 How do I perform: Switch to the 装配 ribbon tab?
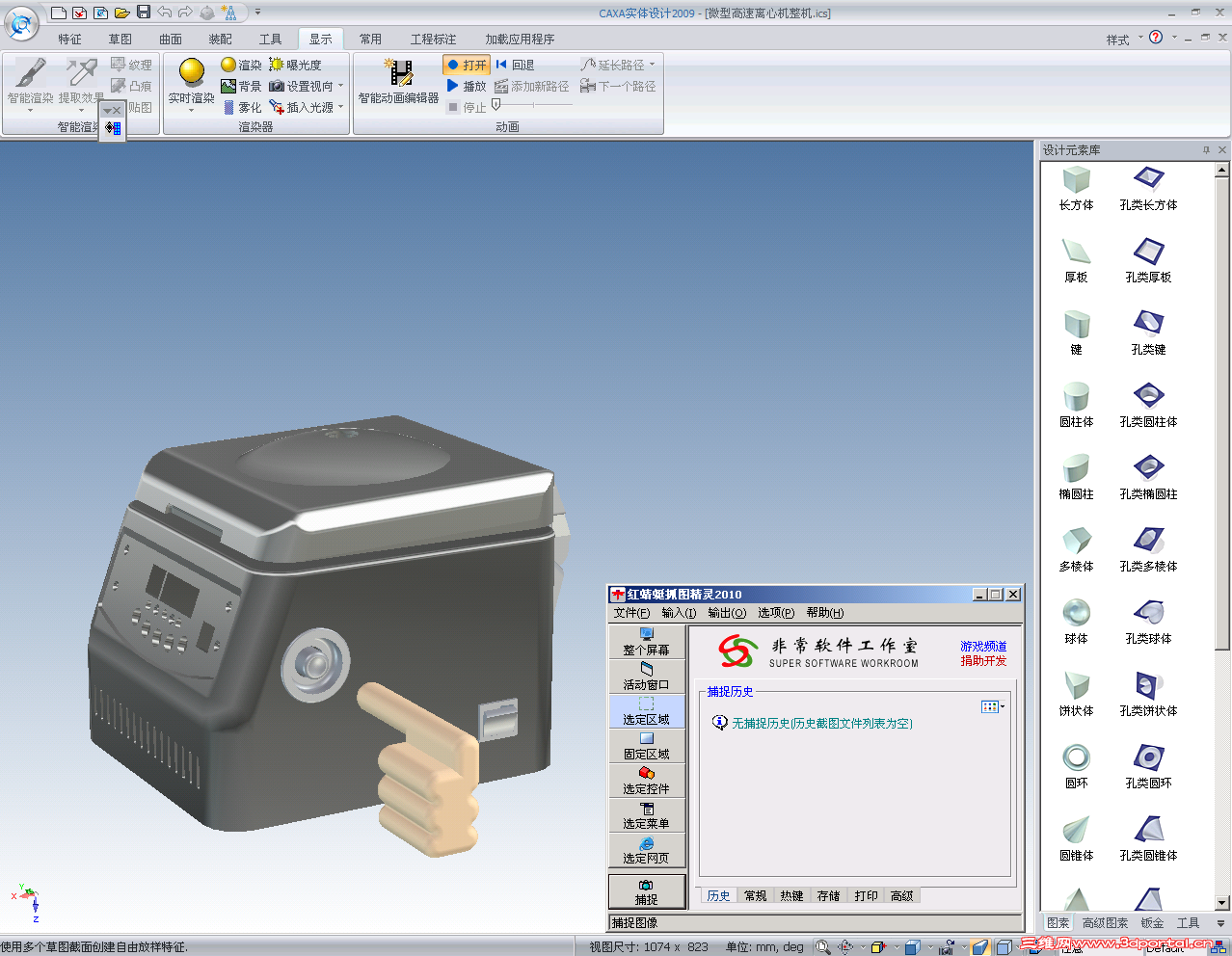pyautogui.click(x=220, y=40)
